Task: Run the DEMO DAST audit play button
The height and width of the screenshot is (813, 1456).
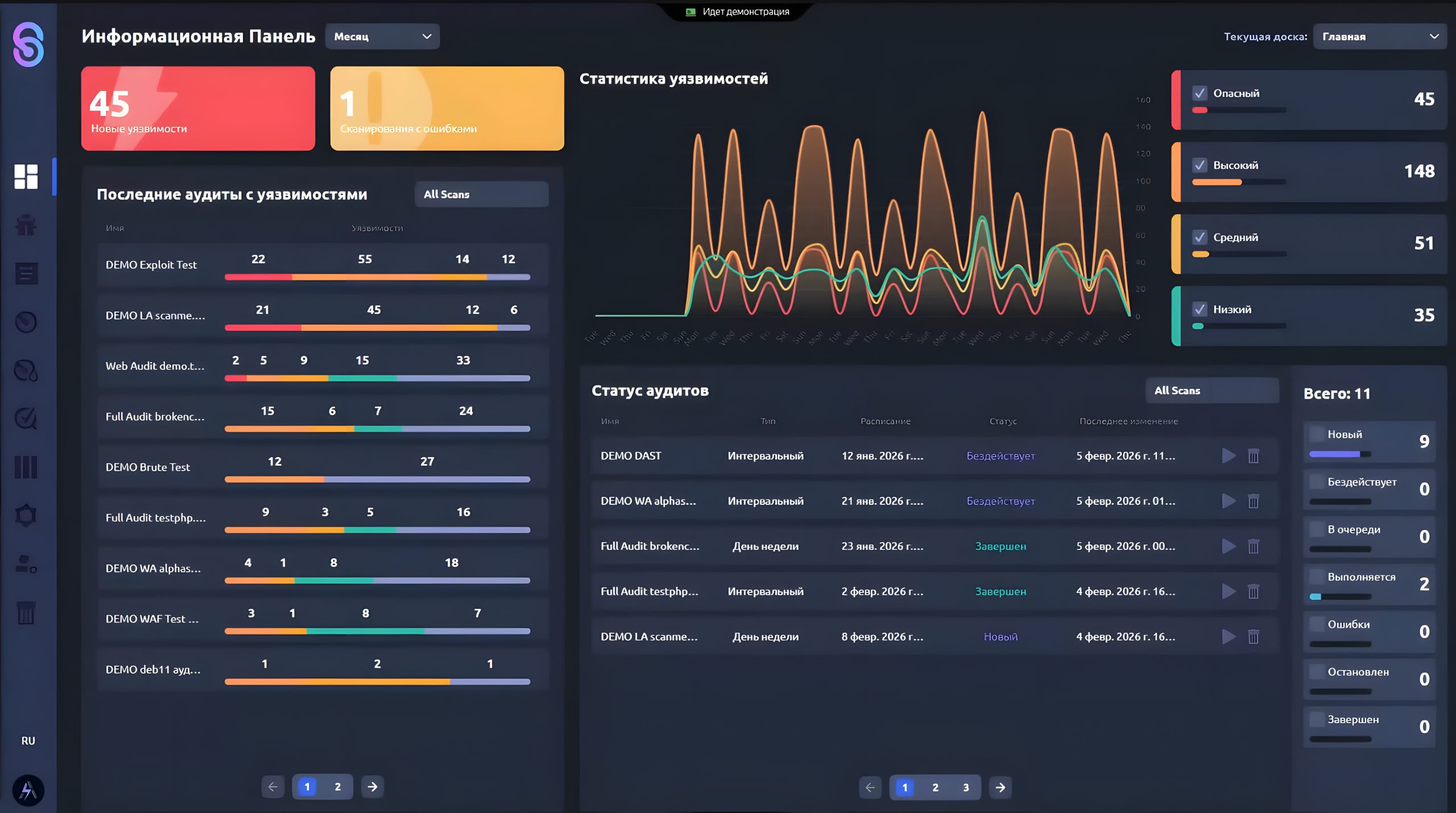Action: [1228, 455]
